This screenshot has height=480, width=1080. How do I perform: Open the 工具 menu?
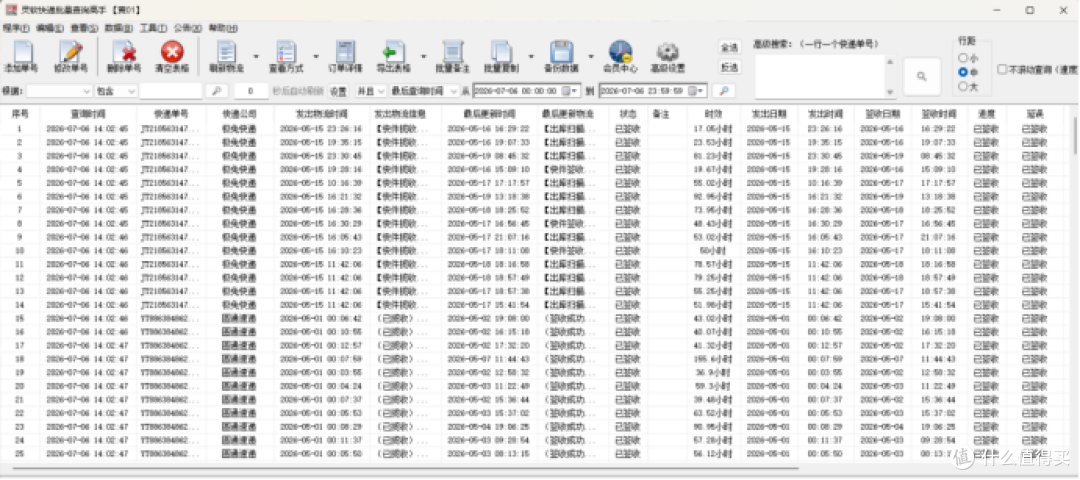click(x=153, y=28)
